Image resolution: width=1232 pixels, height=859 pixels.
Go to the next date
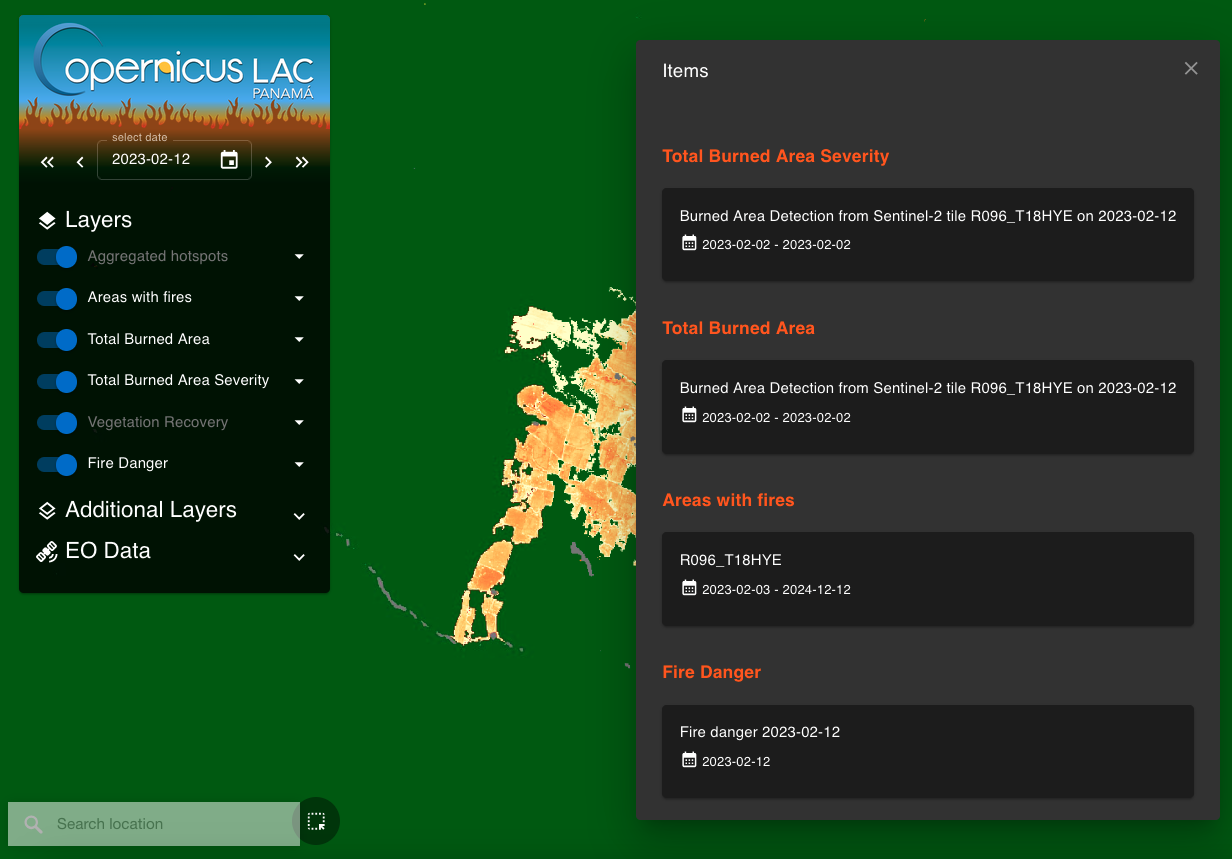(268, 162)
